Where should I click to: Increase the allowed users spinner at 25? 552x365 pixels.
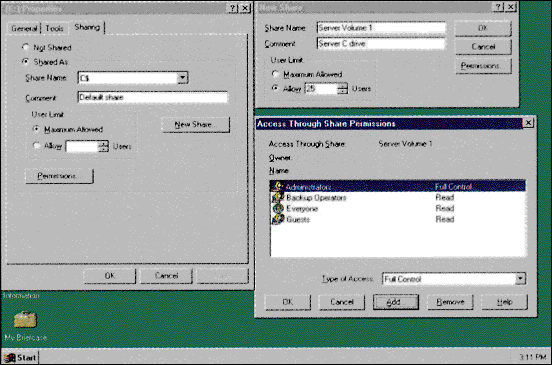tap(342, 86)
